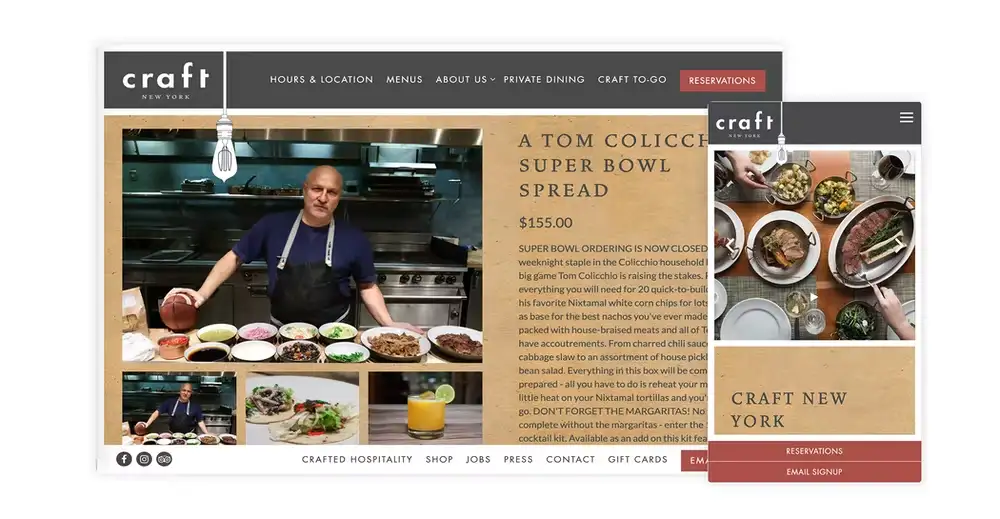Tap the Email Signup mobile button

(x=814, y=472)
